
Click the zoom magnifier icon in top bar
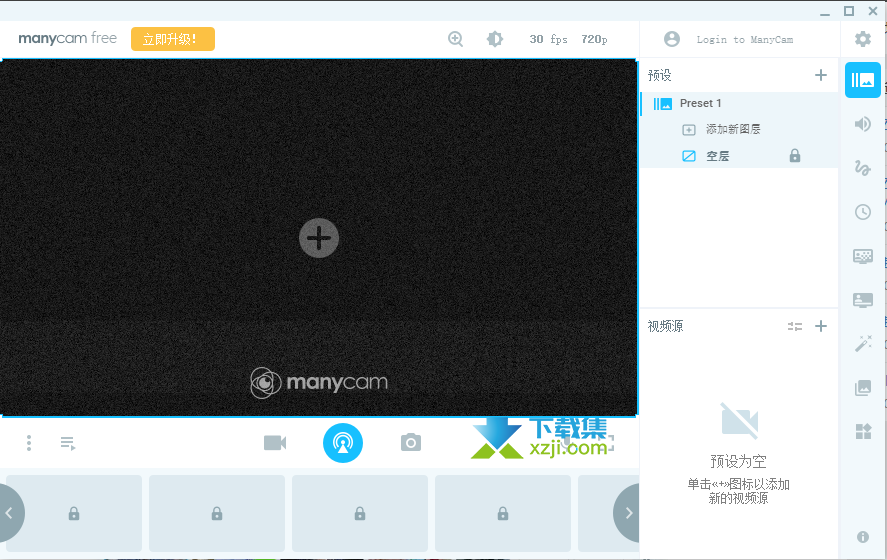click(455, 39)
